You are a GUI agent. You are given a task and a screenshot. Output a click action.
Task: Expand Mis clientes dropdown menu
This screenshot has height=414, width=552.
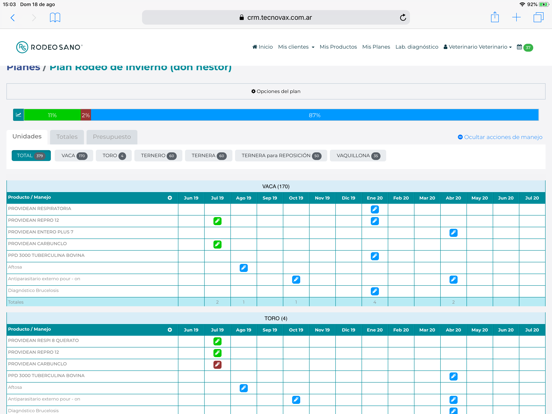pos(296,47)
